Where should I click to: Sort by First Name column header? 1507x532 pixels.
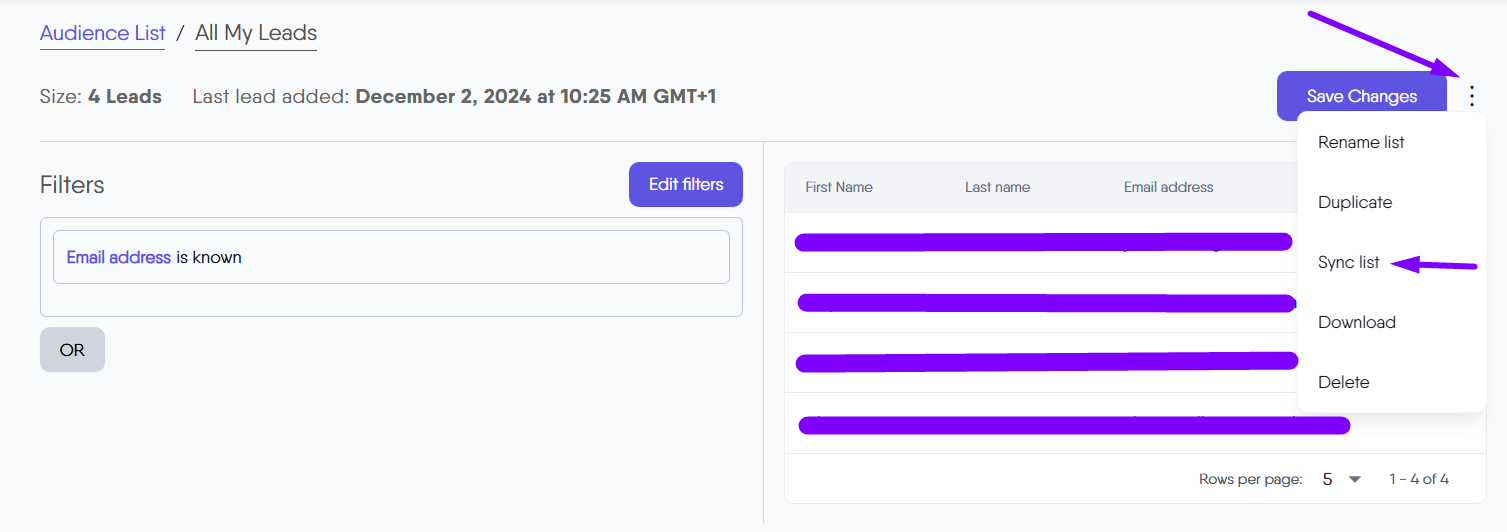838,187
